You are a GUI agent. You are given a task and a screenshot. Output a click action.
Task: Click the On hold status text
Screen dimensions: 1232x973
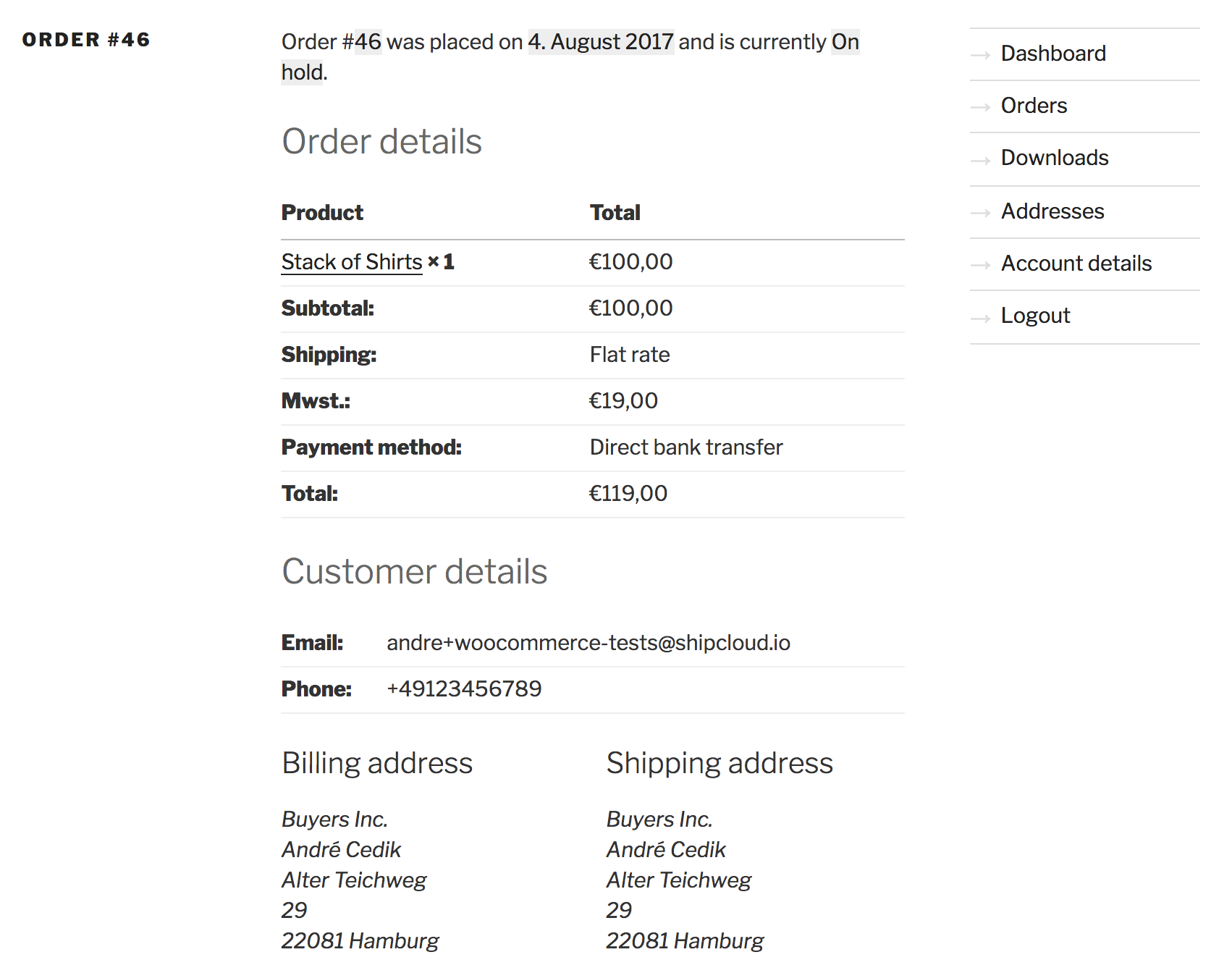[843, 42]
